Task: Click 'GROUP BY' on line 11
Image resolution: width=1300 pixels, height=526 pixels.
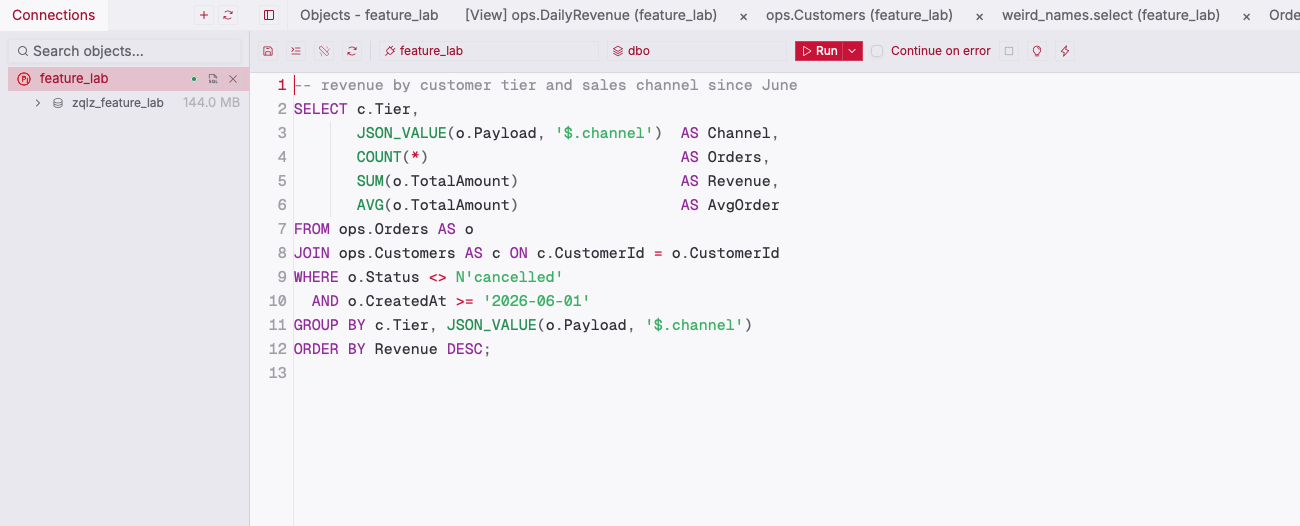Action: click(330, 325)
